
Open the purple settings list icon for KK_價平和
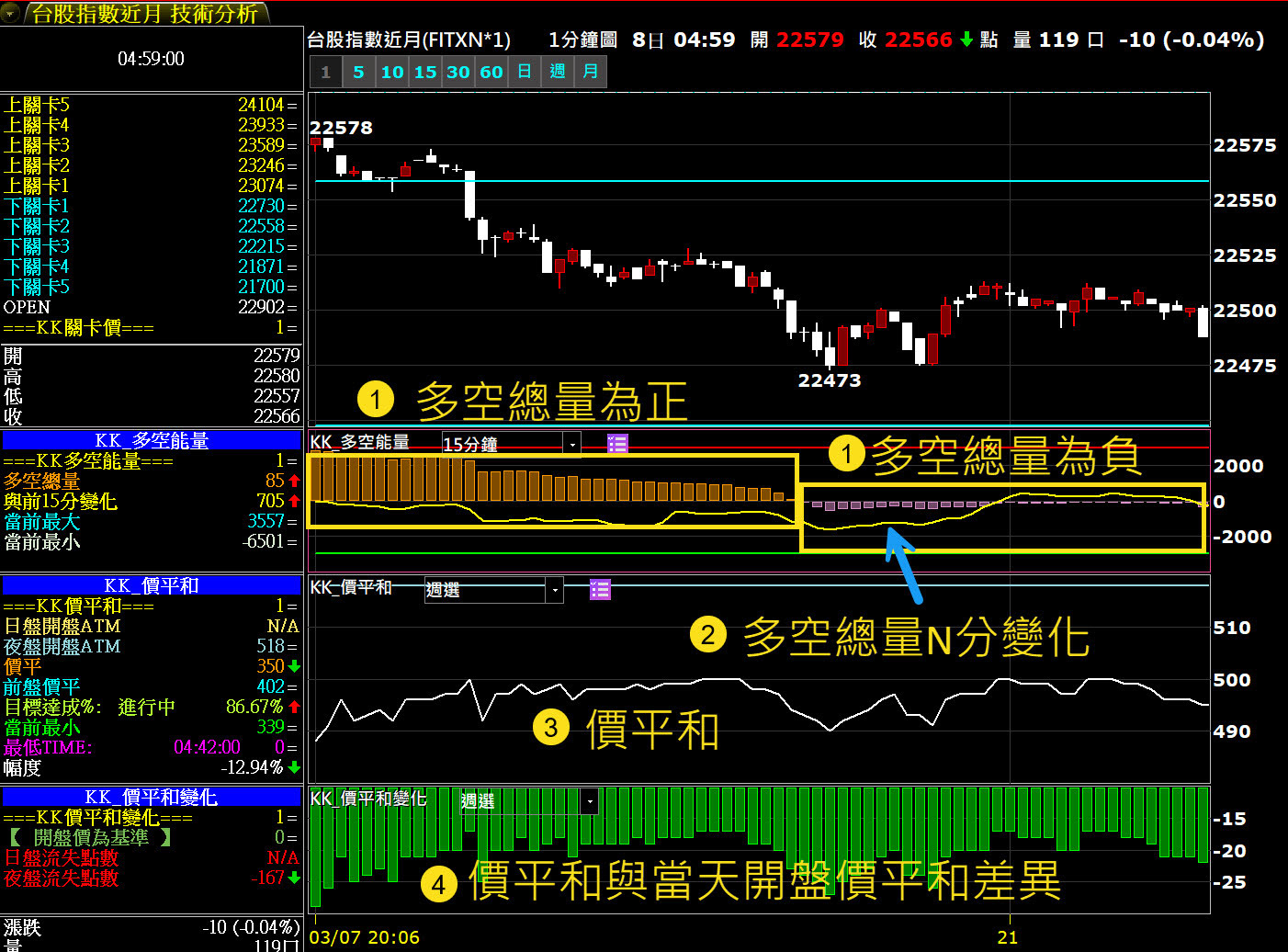click(600, 589)
